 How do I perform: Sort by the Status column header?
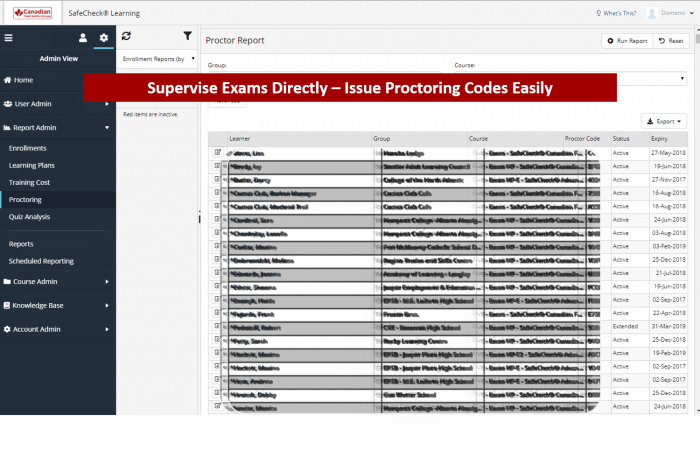[x=630, y=139]
